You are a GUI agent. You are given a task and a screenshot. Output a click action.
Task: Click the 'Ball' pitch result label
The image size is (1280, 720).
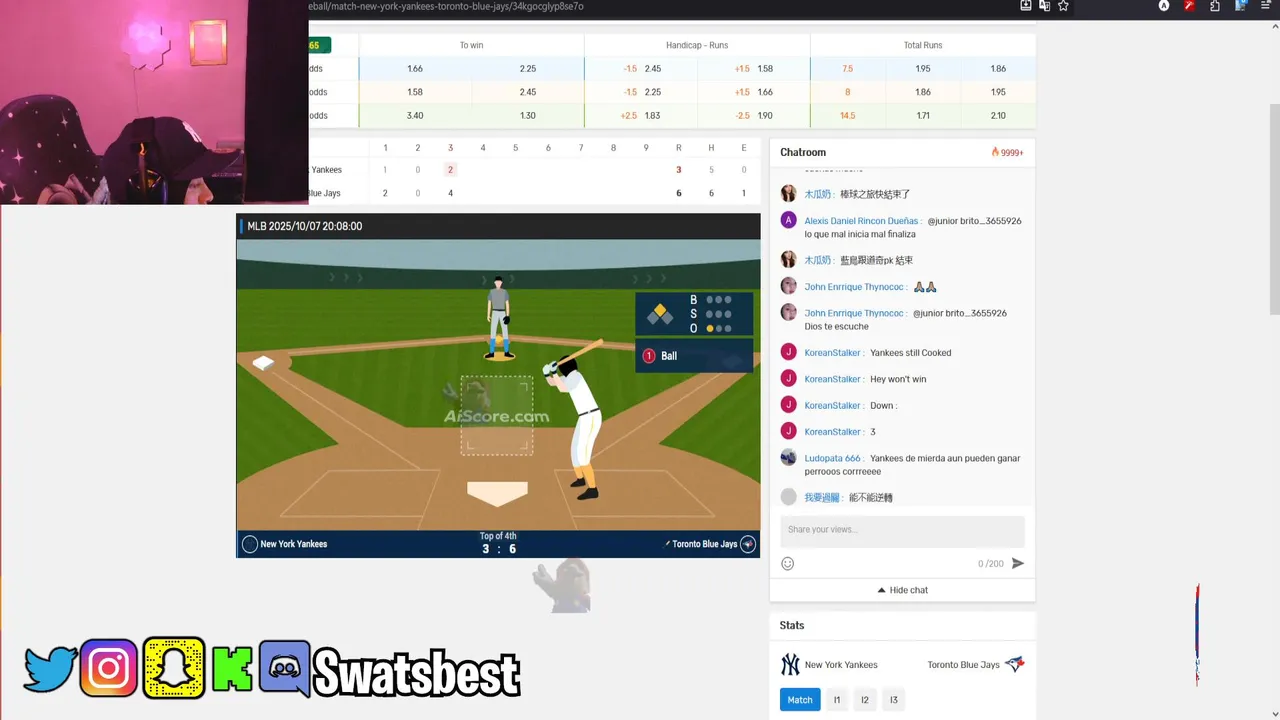669,356
